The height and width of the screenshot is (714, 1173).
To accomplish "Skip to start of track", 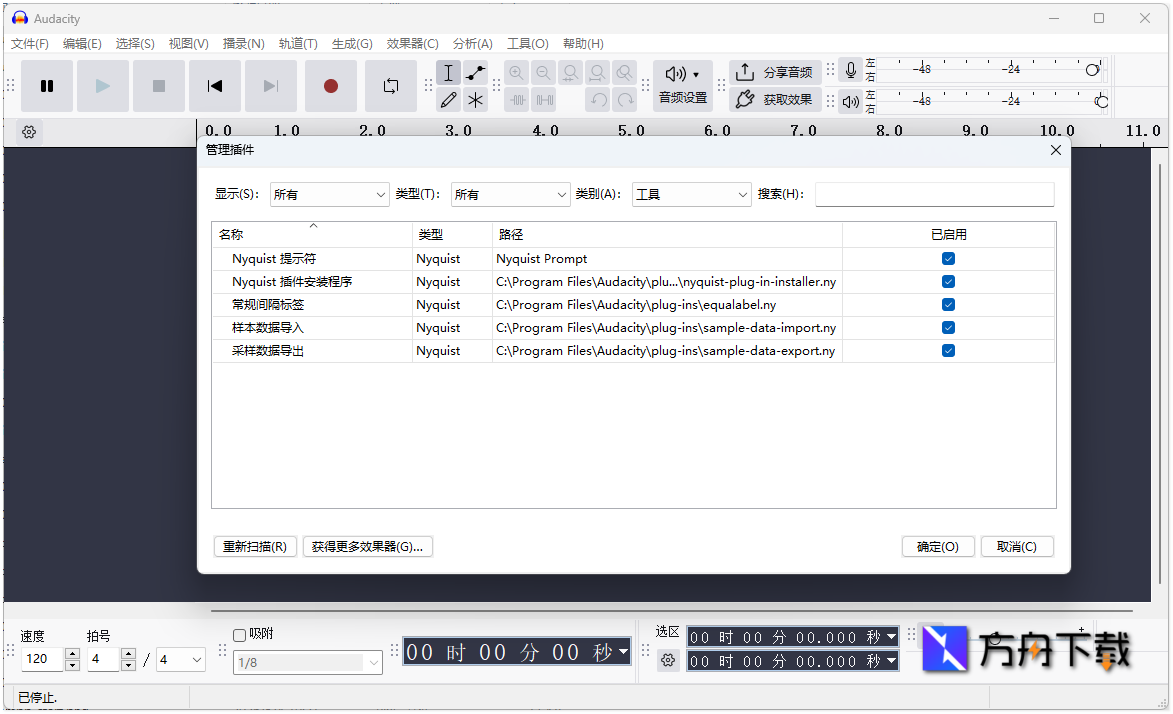I will pyautogui.click(x=215, y=86).
